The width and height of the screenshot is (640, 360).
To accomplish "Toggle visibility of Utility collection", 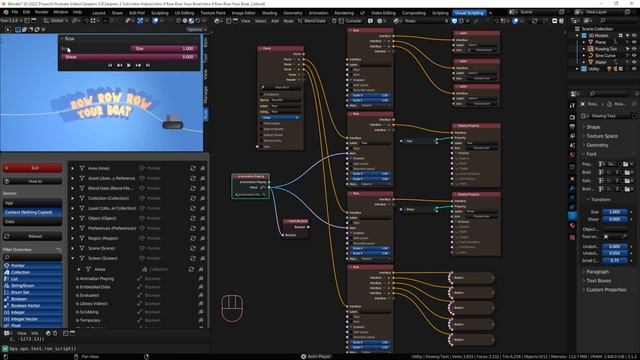I will pyautogui.click(x=634, y=69).
